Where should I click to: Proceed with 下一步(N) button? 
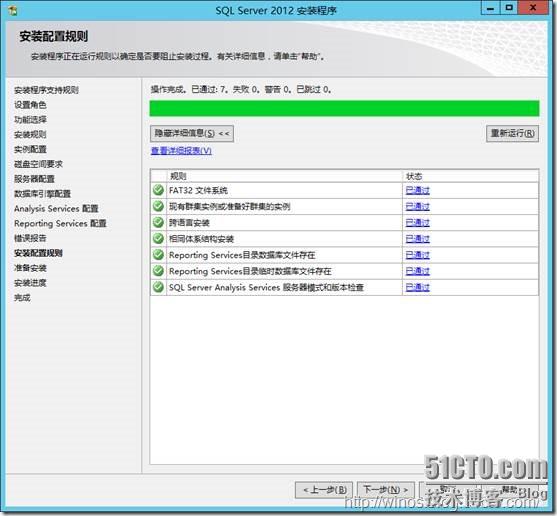(x=385, y=490)
